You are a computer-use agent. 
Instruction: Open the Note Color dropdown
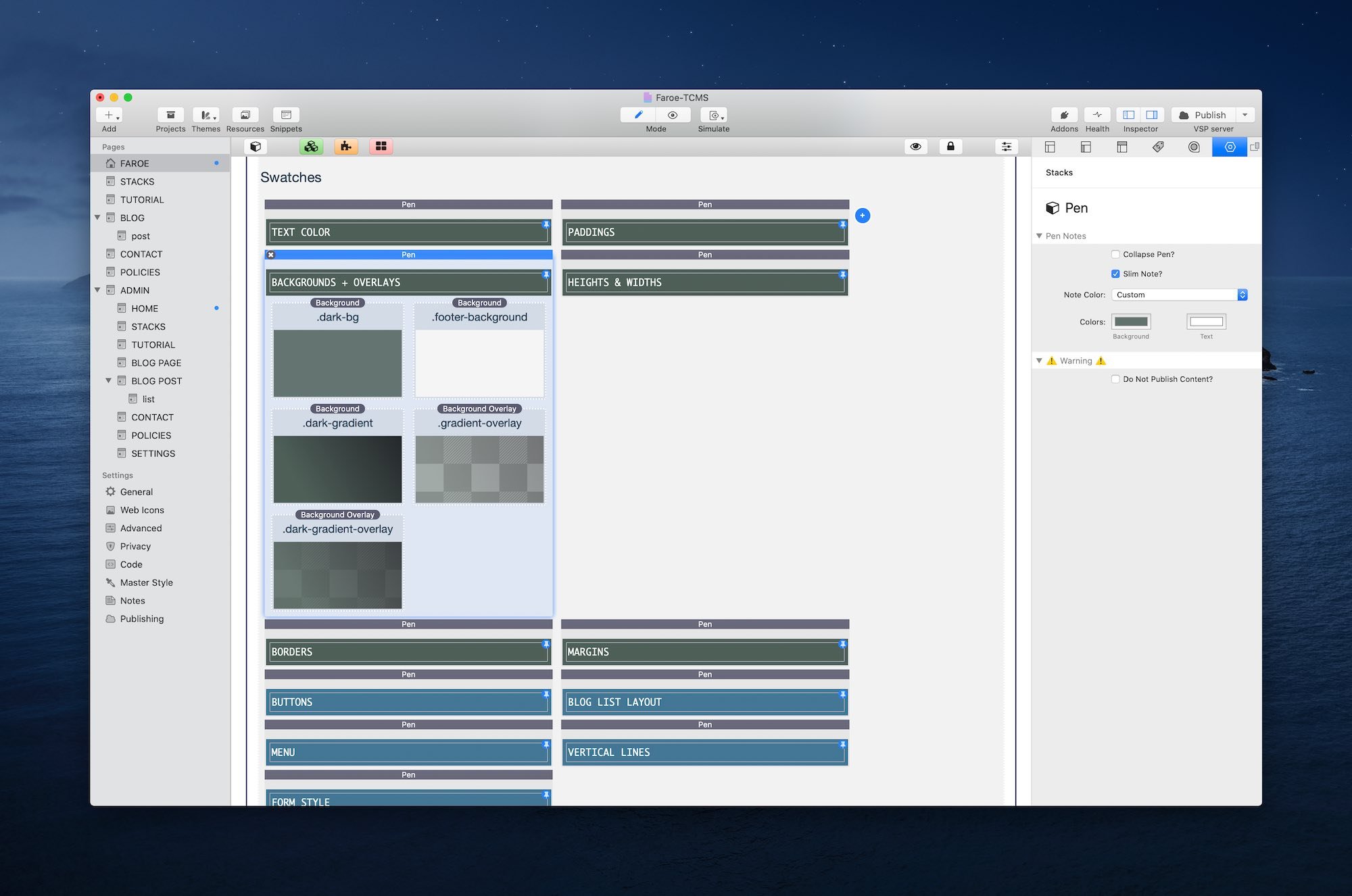click(x=1179, y=295)
